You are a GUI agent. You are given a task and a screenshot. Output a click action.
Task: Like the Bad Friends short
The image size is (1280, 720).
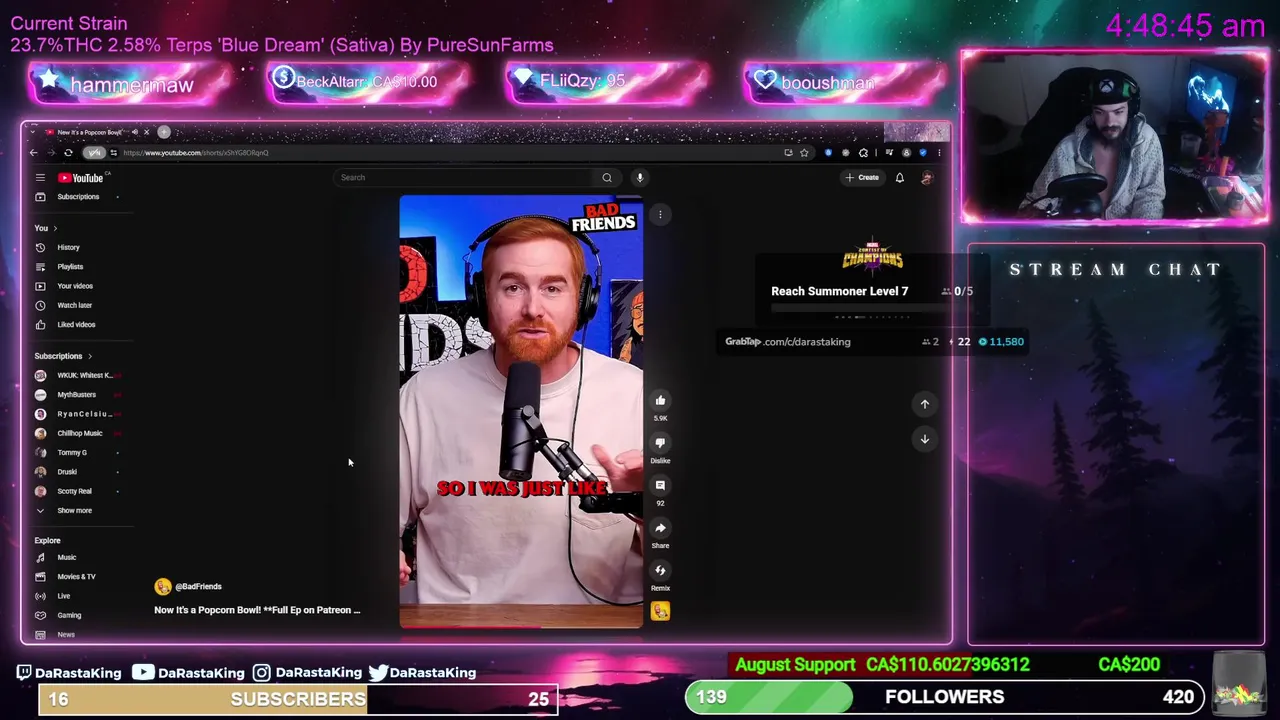[x=660, y=401]
